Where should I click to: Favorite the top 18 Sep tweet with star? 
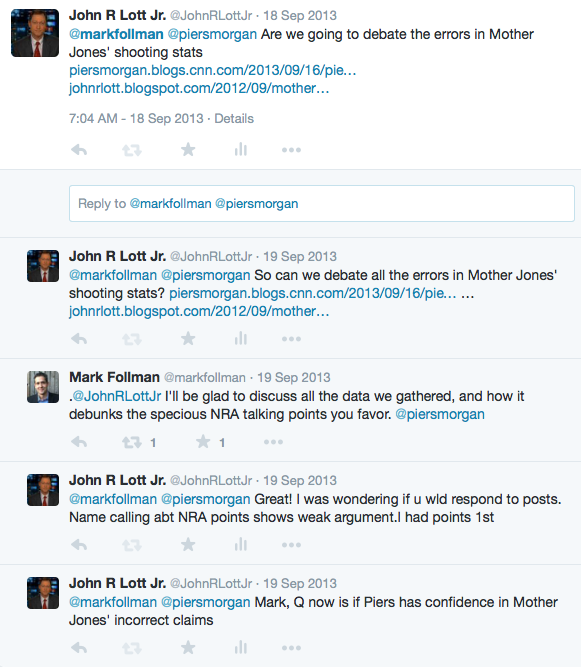(x=188, y=149)
